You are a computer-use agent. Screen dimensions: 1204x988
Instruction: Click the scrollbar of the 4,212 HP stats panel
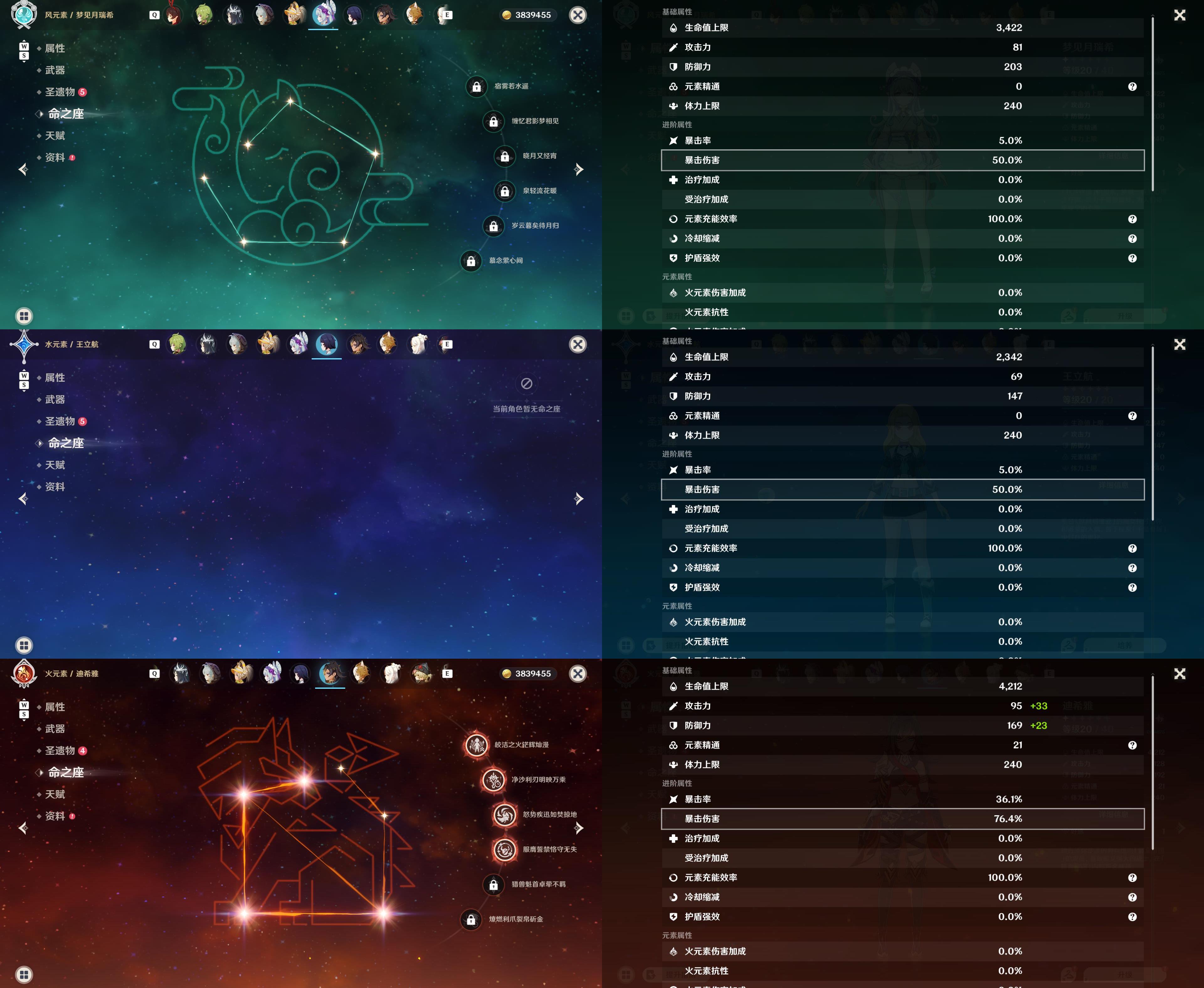click(1153, 763)
